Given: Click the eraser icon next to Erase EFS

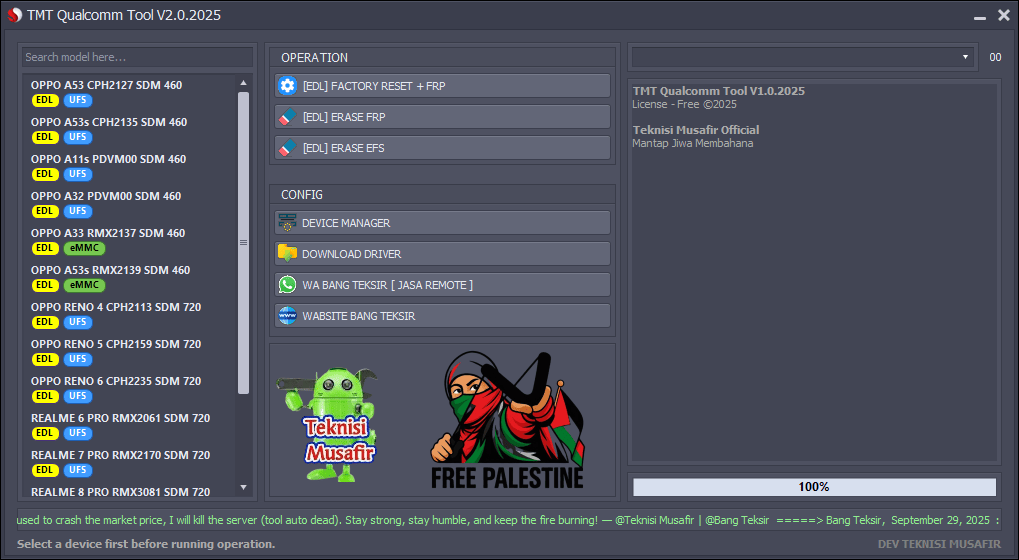Looking at the screenshot, I should (x=288, y=148).
